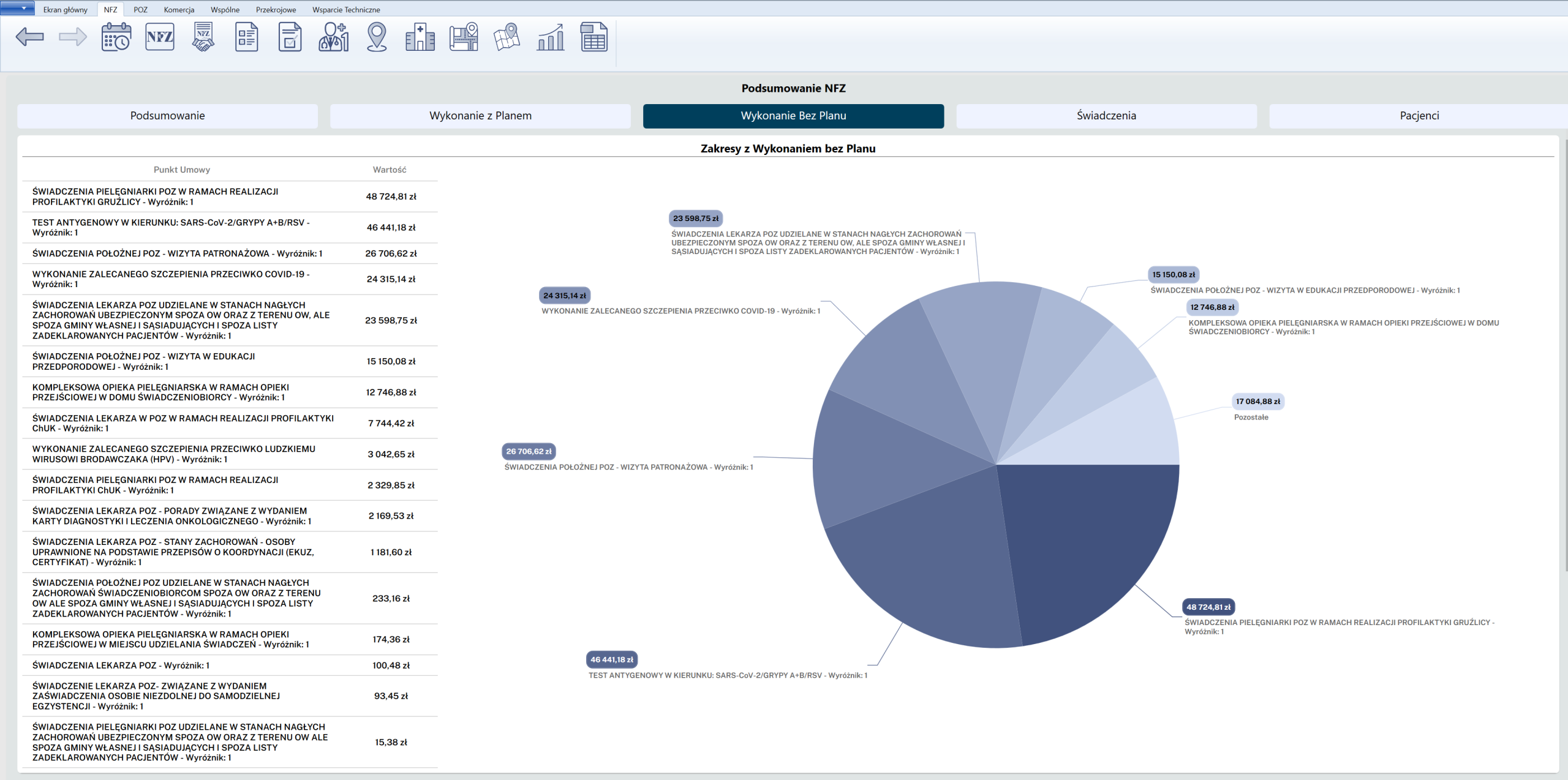The image size is (1568, 780).
Task: Open the hospital building icon
Action: pos(420,37)
